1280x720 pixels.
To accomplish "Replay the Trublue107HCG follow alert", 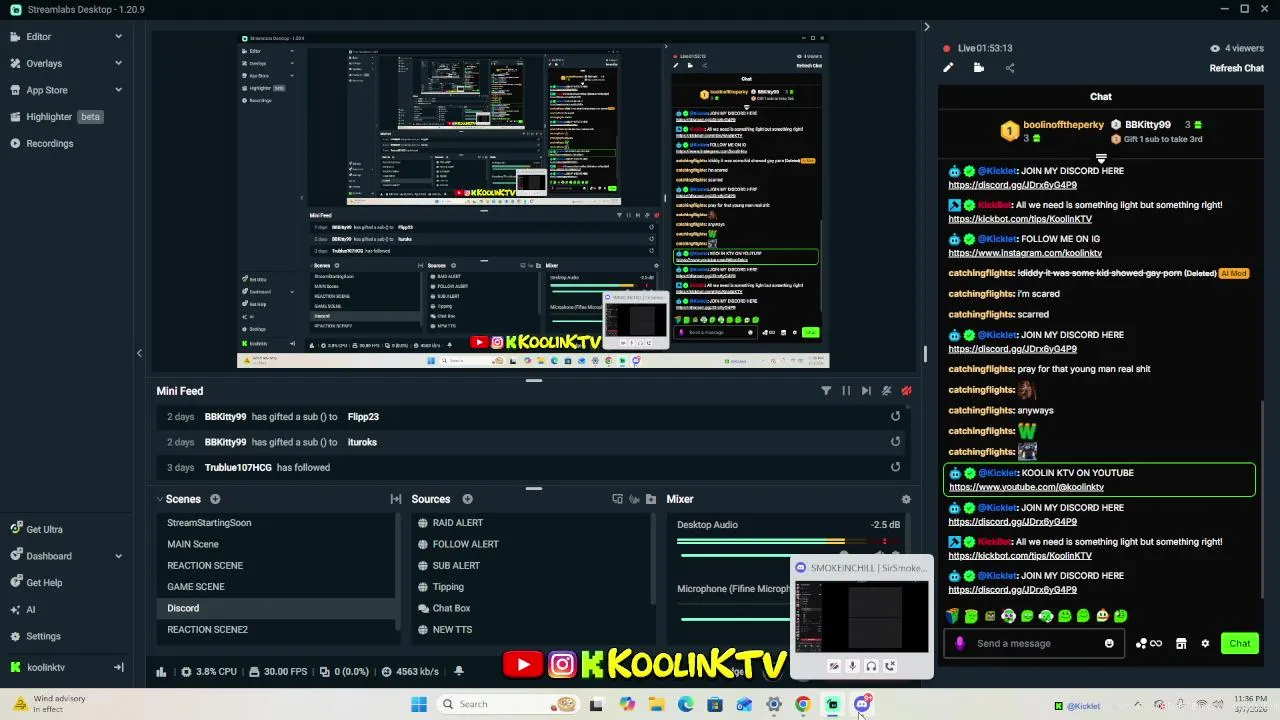I will click(x=895, y=467).
